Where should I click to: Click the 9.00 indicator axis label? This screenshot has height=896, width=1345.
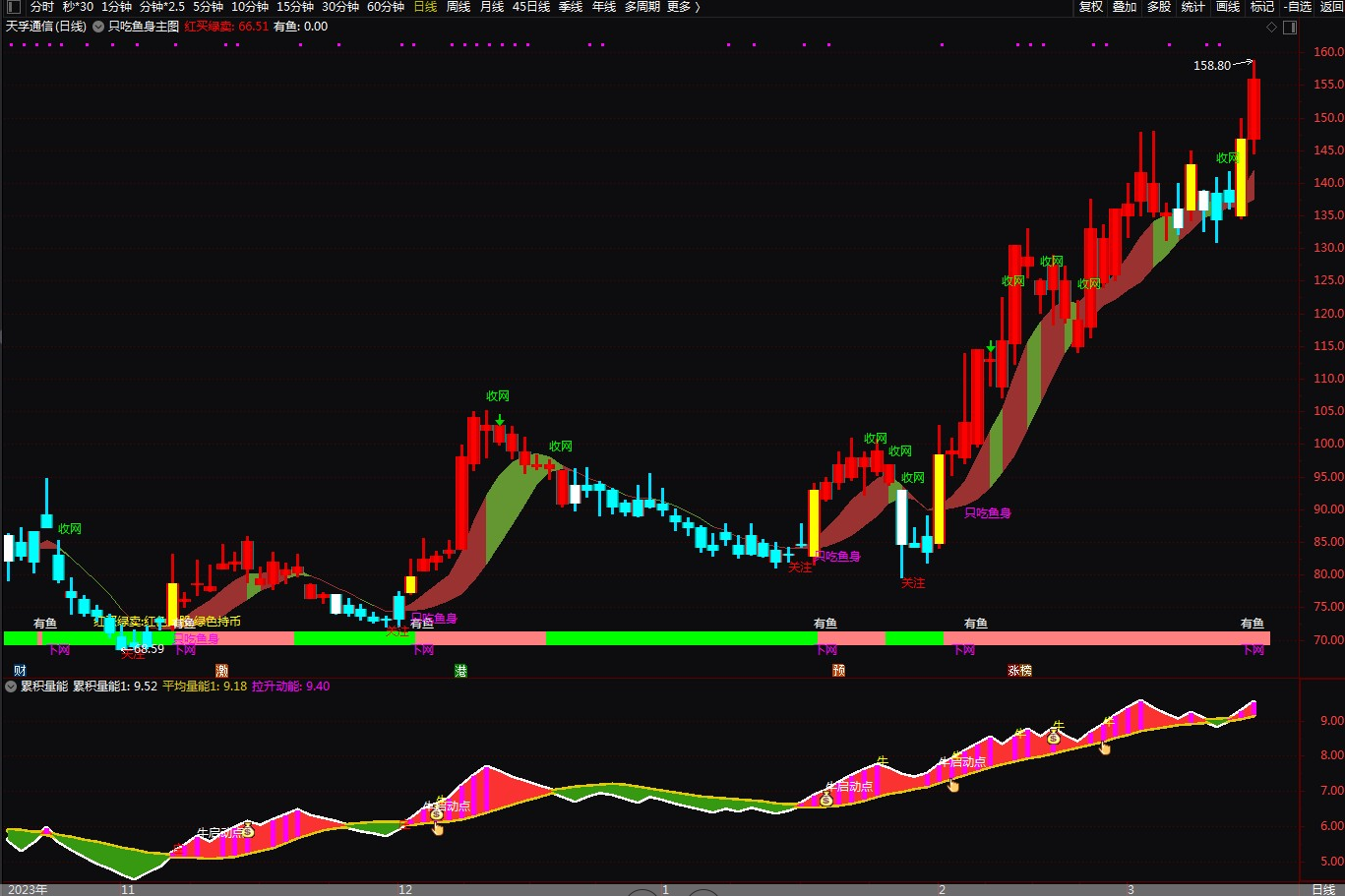(x=1332, y=721)
